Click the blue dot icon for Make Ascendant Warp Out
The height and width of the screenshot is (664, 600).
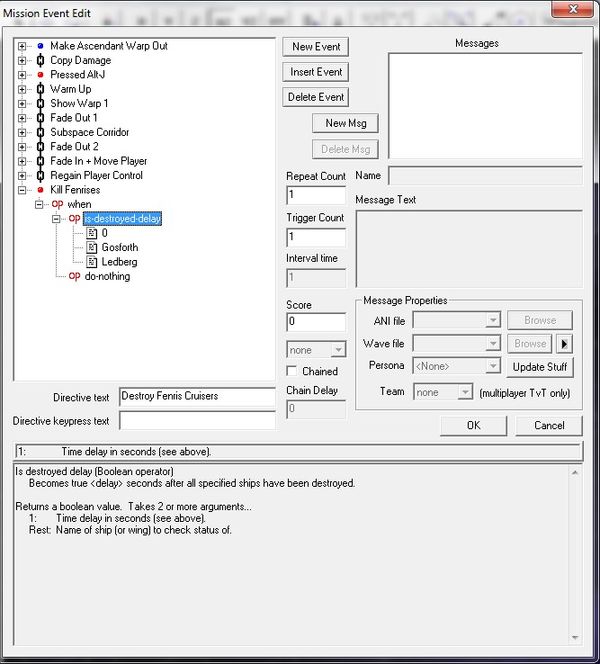point(40,46)
